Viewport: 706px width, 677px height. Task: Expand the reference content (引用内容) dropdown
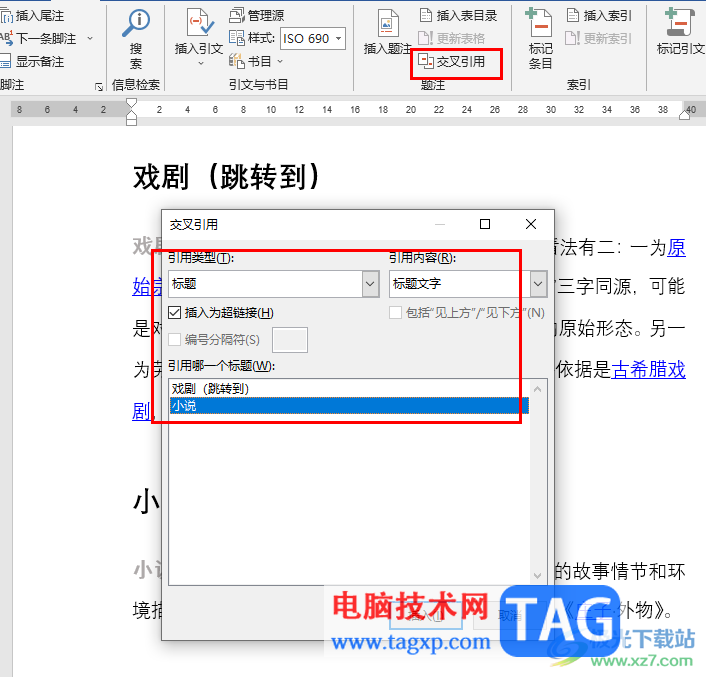click(x=538, y=284)
